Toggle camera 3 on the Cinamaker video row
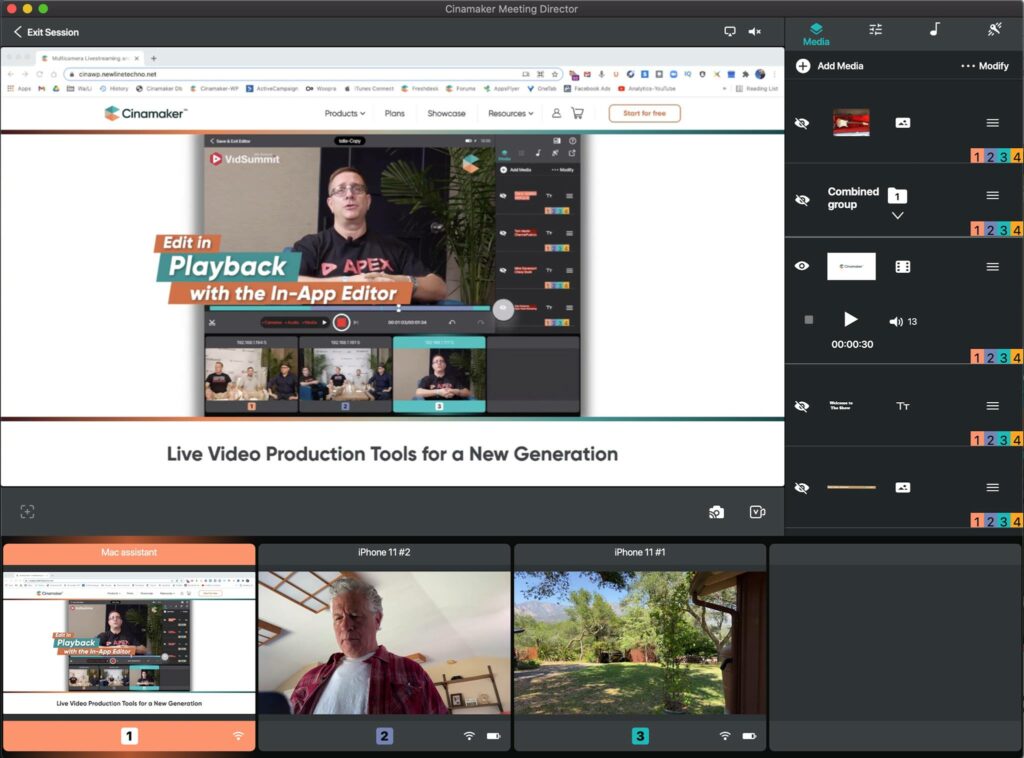This screenshot has height=758, width=1024. click(x=1004, y=357)
